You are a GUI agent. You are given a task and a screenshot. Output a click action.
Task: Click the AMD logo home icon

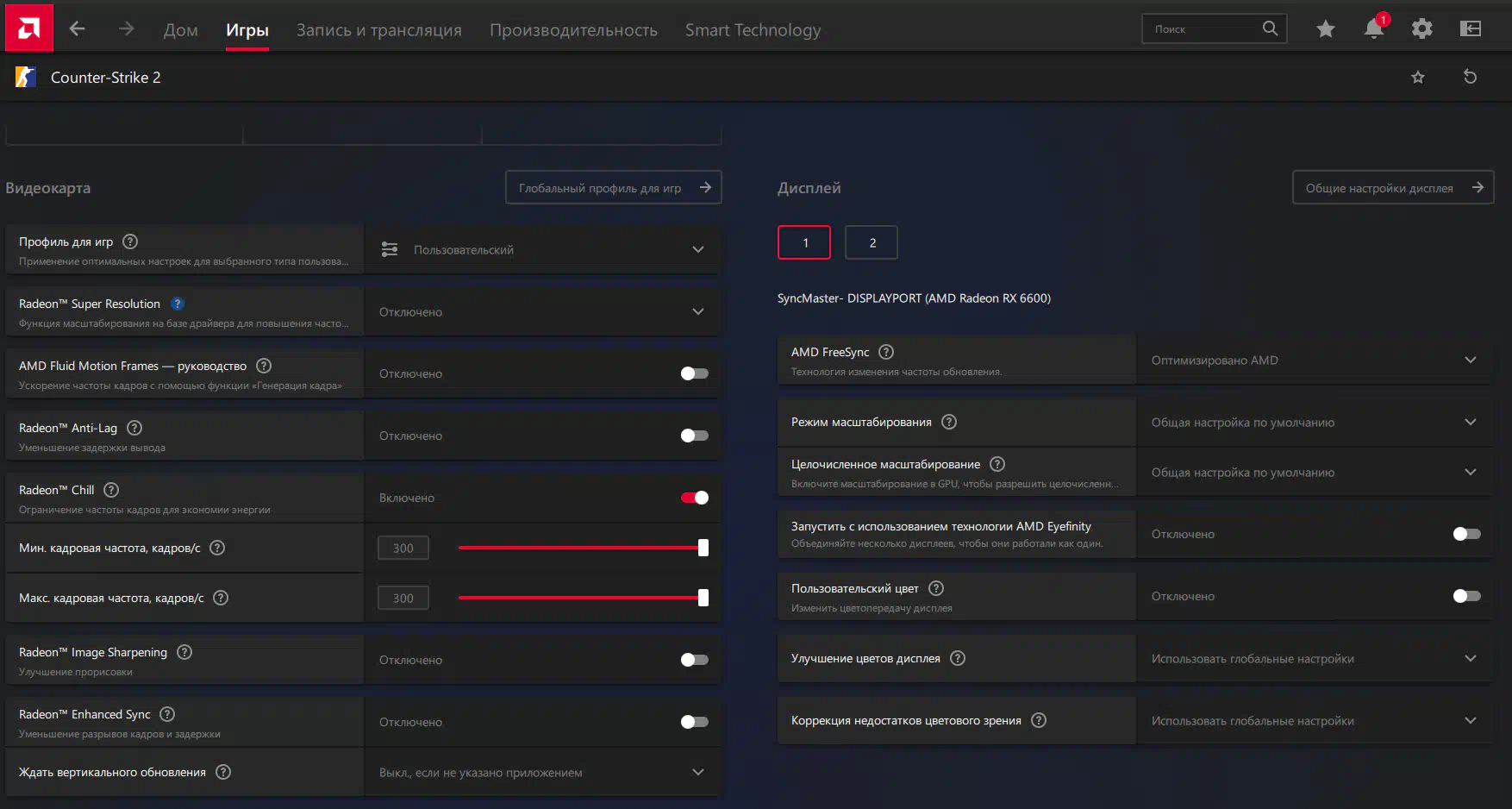click(x=28, y=28)
